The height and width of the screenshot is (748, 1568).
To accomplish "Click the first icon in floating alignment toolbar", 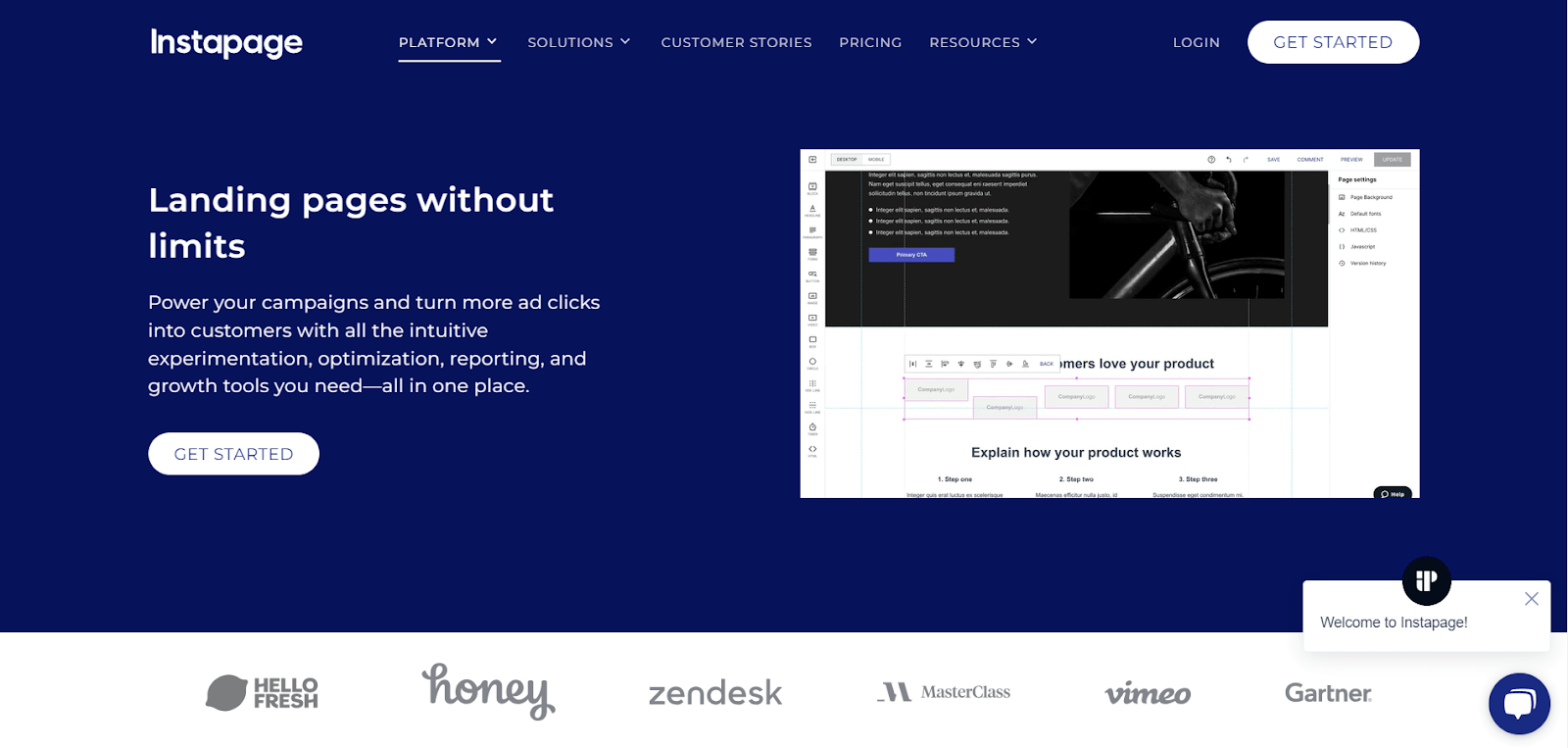I will pos(912,364).
